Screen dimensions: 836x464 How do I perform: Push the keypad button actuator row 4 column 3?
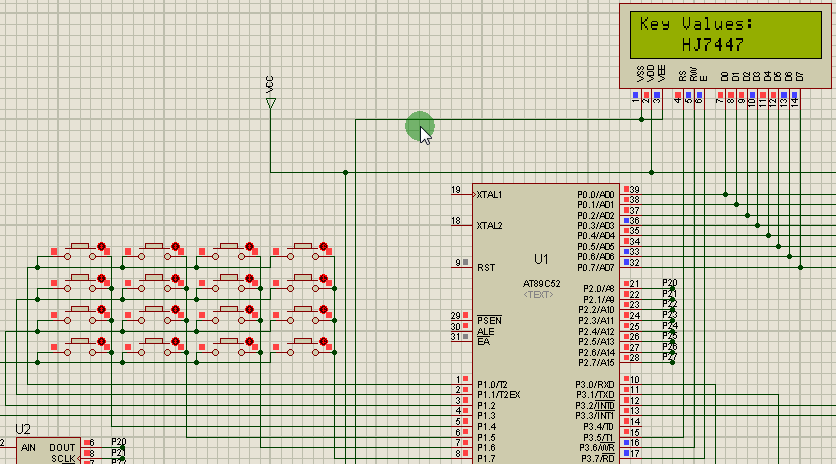point(228,341)
